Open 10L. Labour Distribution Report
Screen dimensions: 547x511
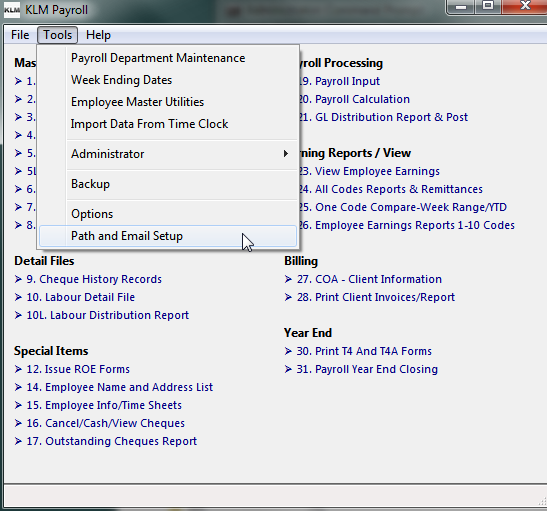(x=108, y=315)
